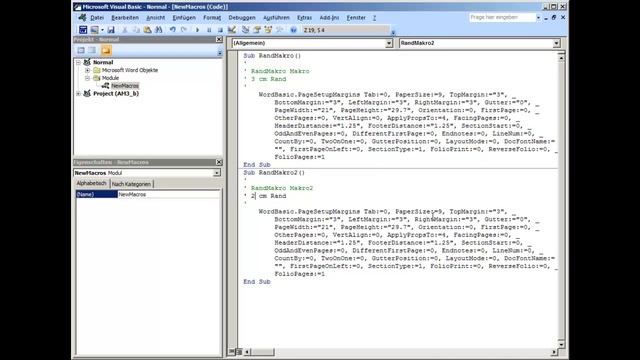
Task: Undo the last action via toolbar arrow
Action: [x=173, y=30]
